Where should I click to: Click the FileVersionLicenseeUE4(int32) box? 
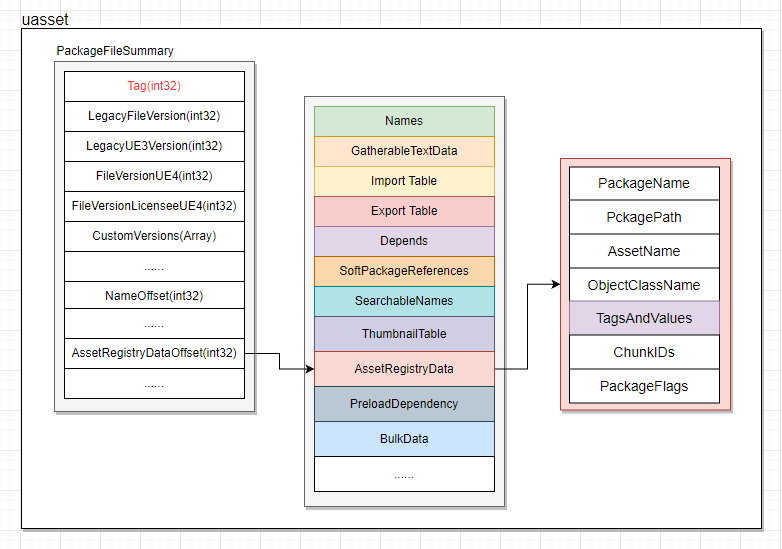154,206
